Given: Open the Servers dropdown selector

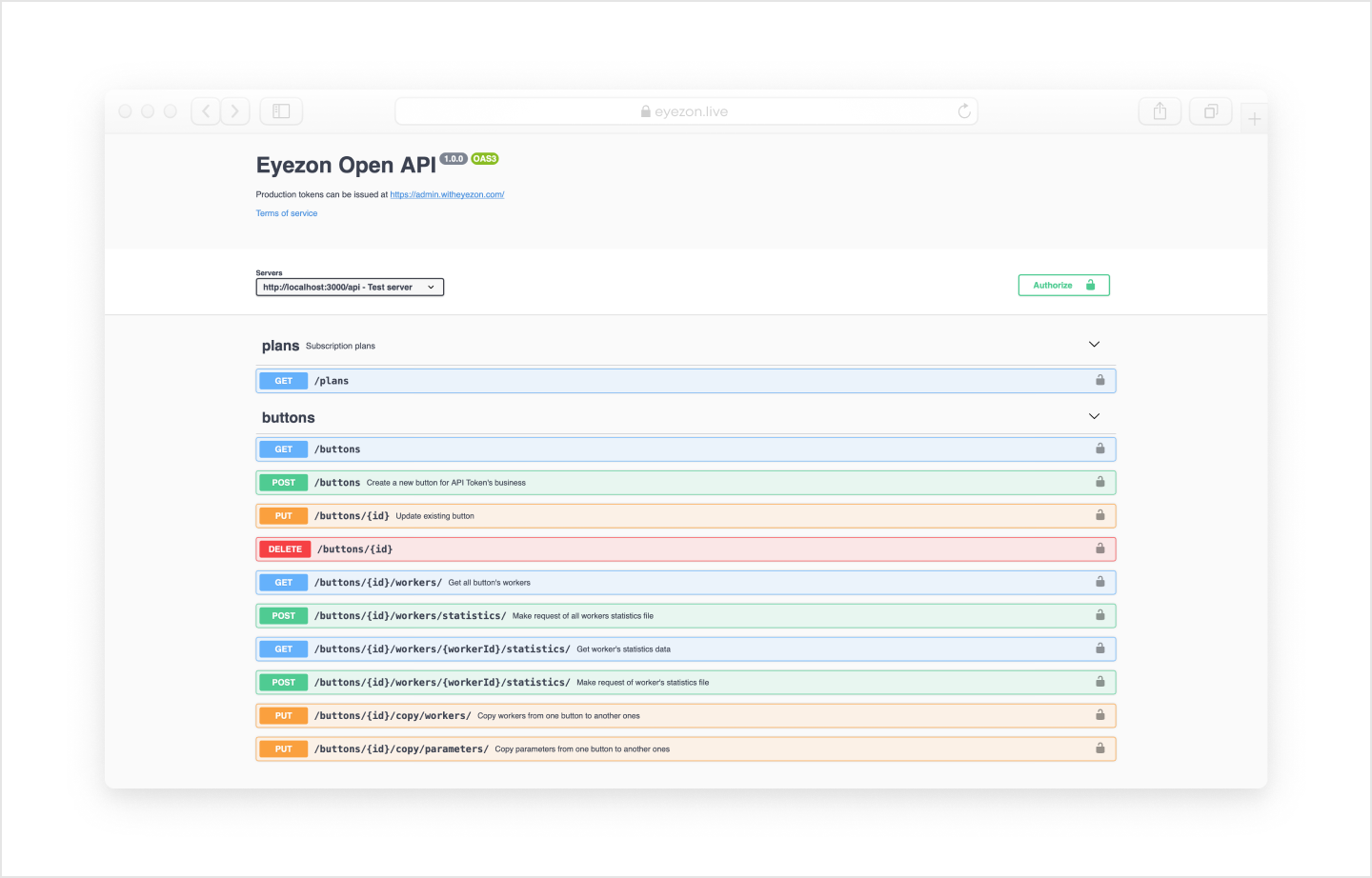Looking at the screenshot, I should click(350, 287).
